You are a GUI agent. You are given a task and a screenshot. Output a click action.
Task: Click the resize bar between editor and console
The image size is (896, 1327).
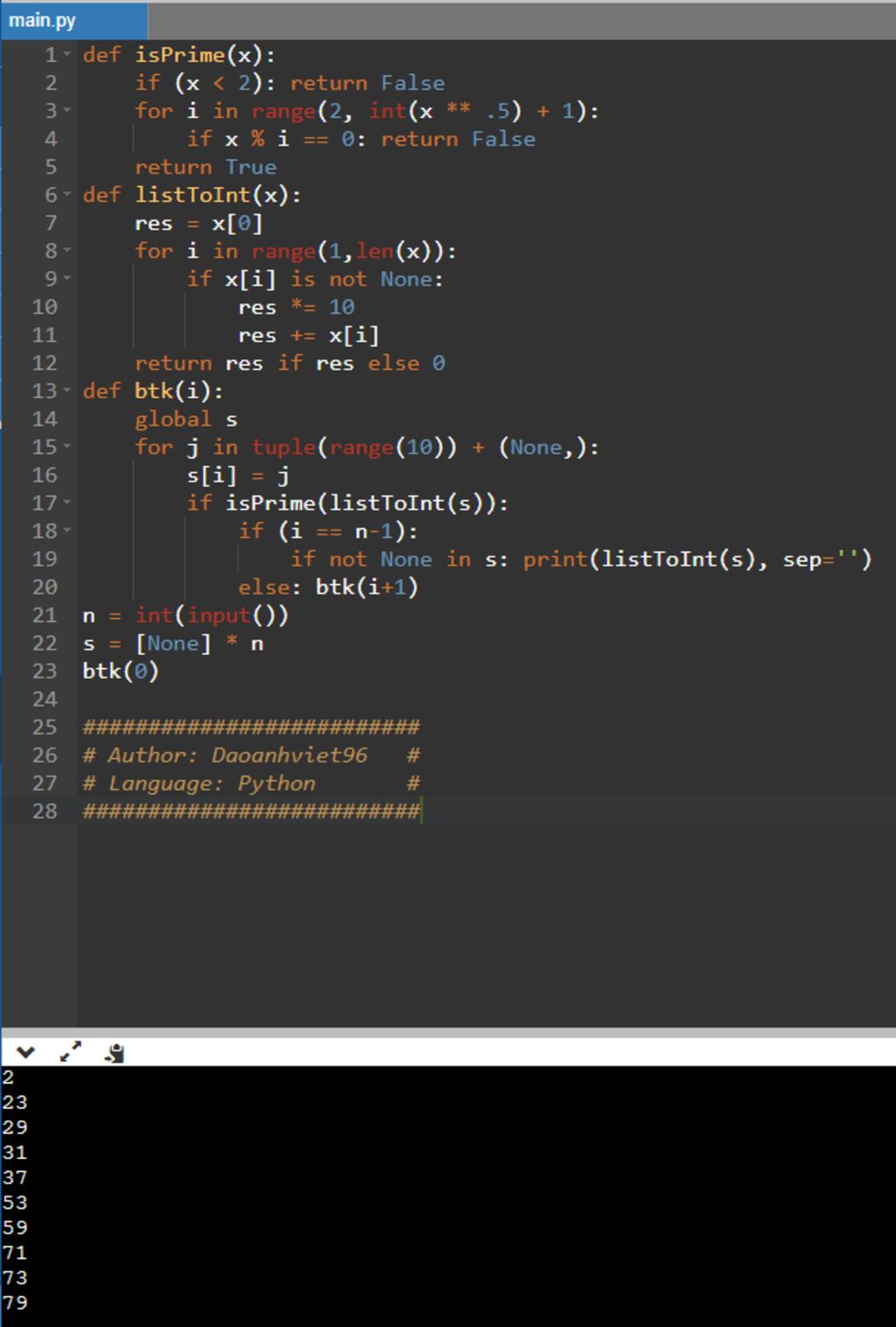pyautogui.click(x=448, y=1032)
